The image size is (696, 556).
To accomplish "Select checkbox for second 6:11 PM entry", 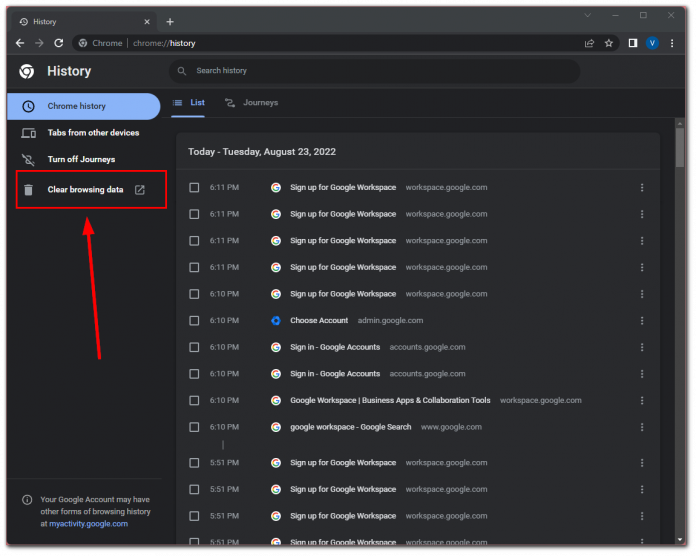I will click(194, 214).
